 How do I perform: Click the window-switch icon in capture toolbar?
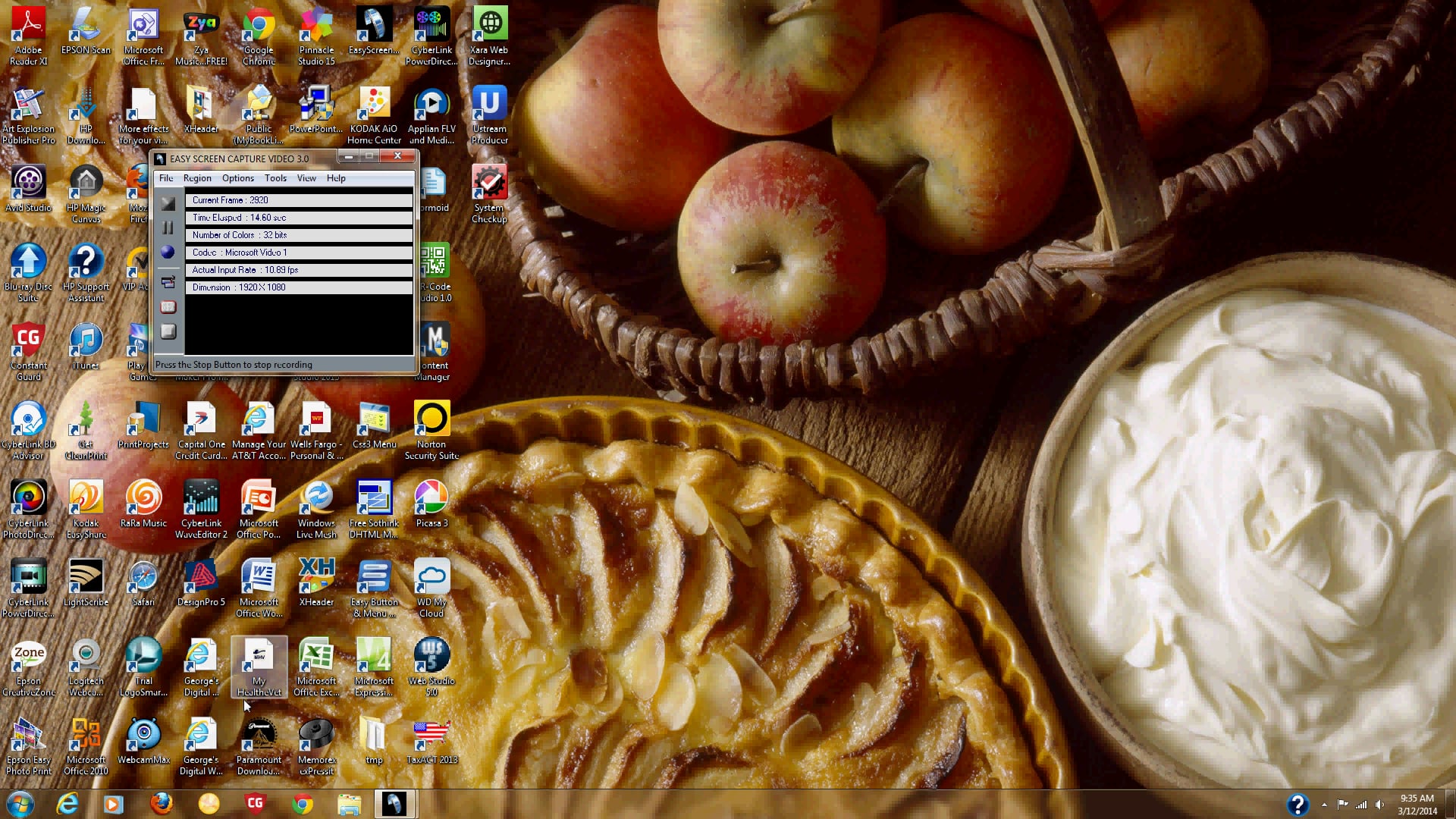click(x=168, y=283)
